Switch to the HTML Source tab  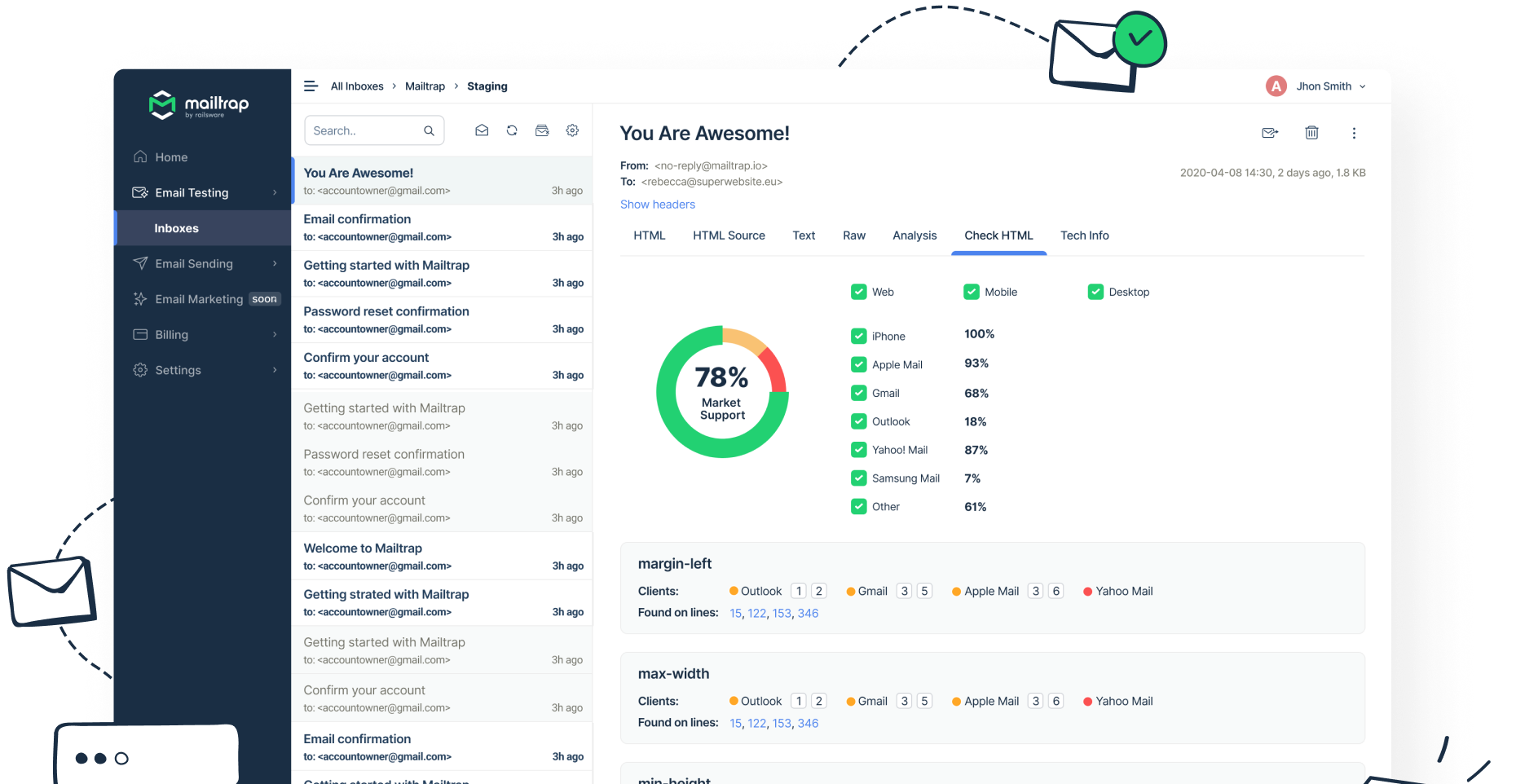729,236
